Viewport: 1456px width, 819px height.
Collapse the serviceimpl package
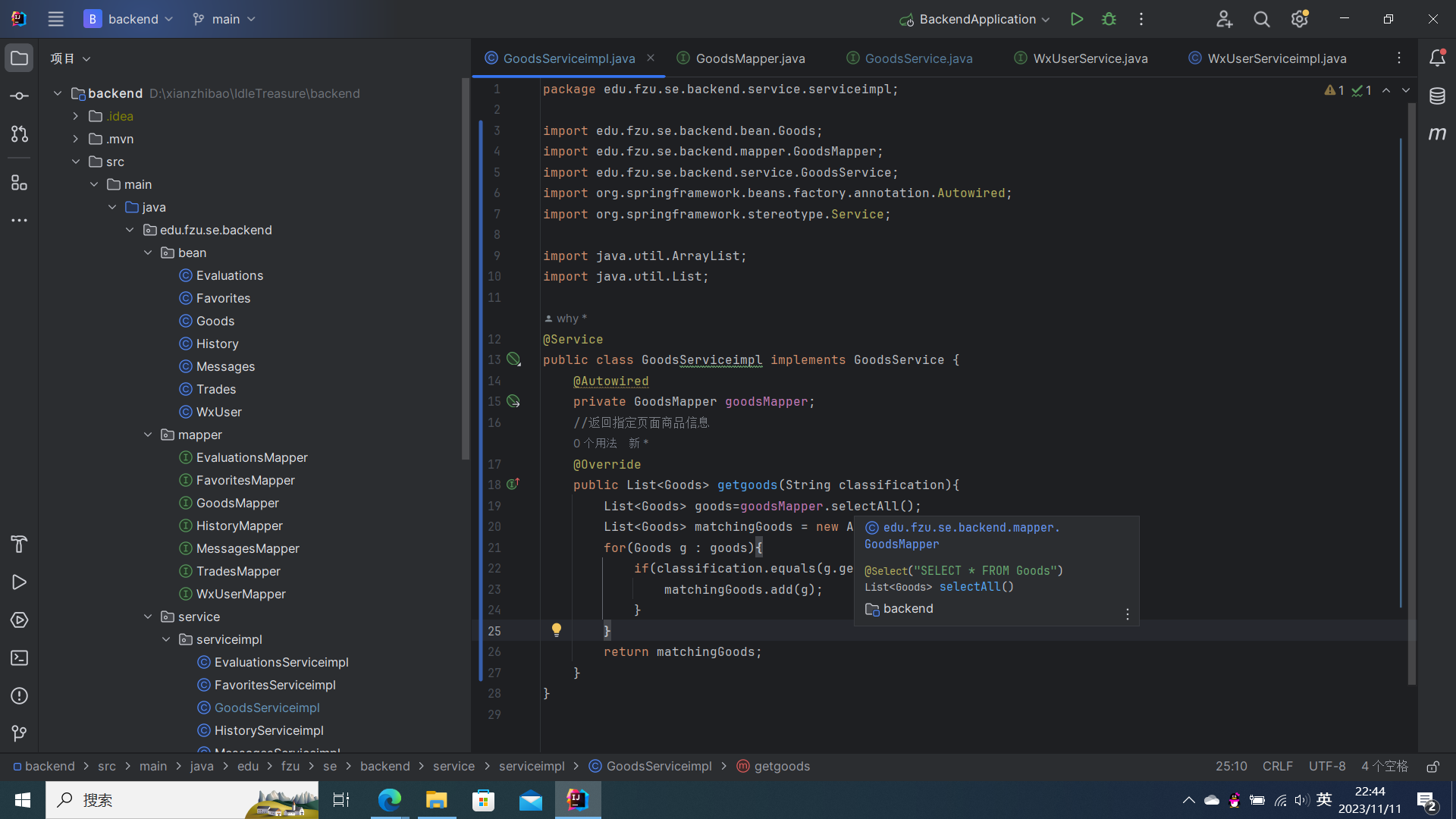[x=166, y=639]
